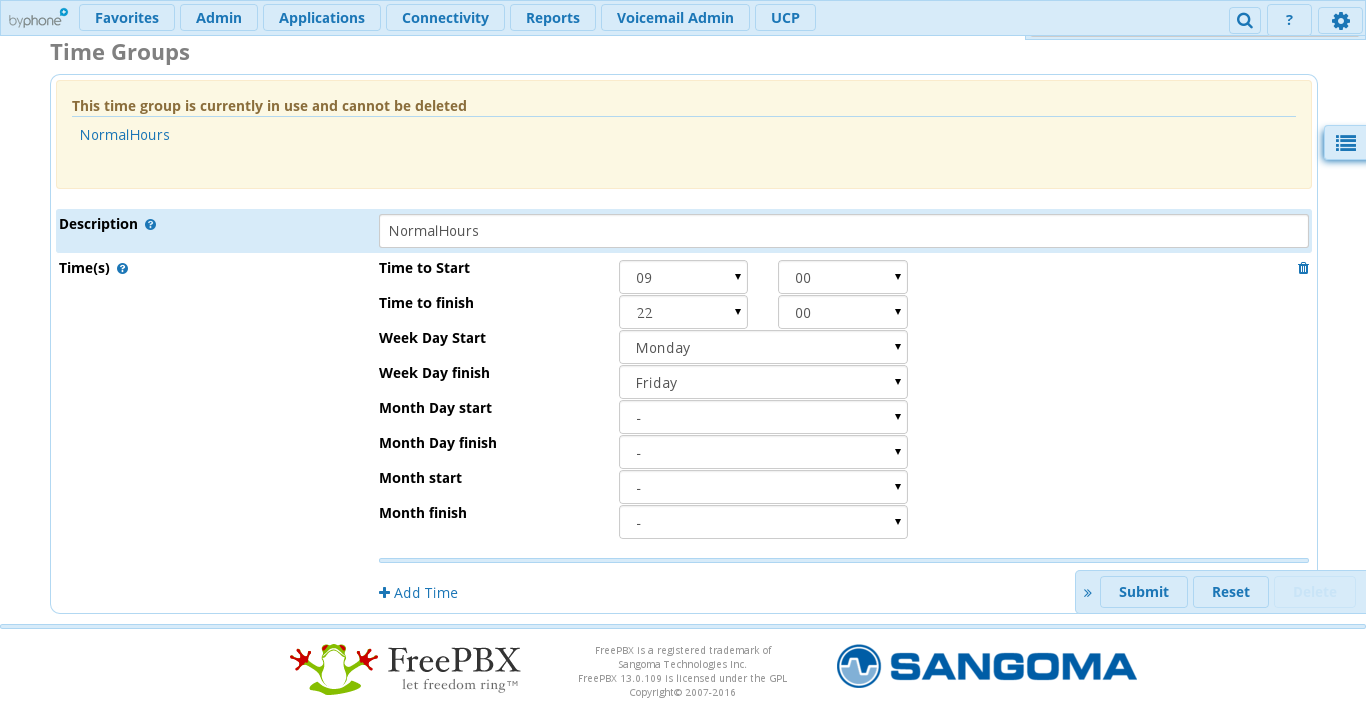This screenshot has height=724, width=1366.
Task: Open the Time Groups list side panel
Action: point(1345,143)
